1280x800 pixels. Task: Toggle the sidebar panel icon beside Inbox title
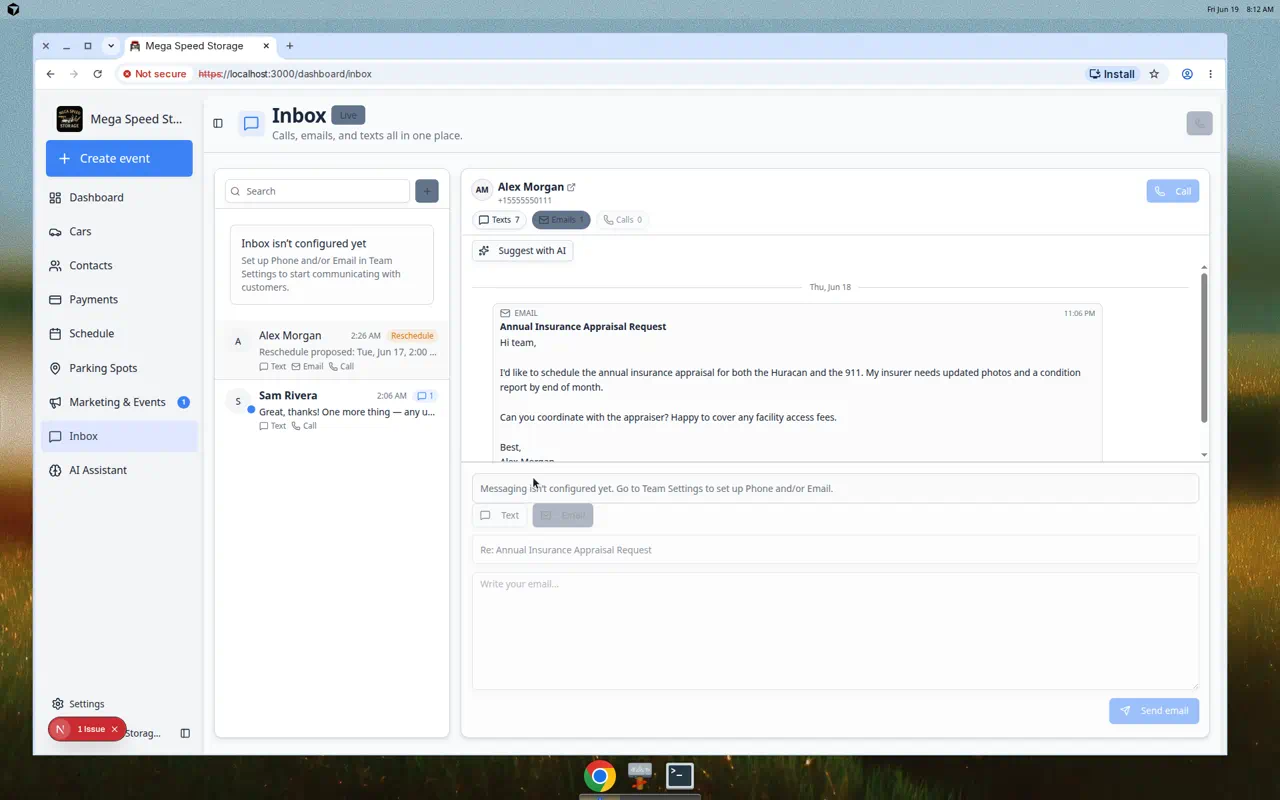(218, 123)
